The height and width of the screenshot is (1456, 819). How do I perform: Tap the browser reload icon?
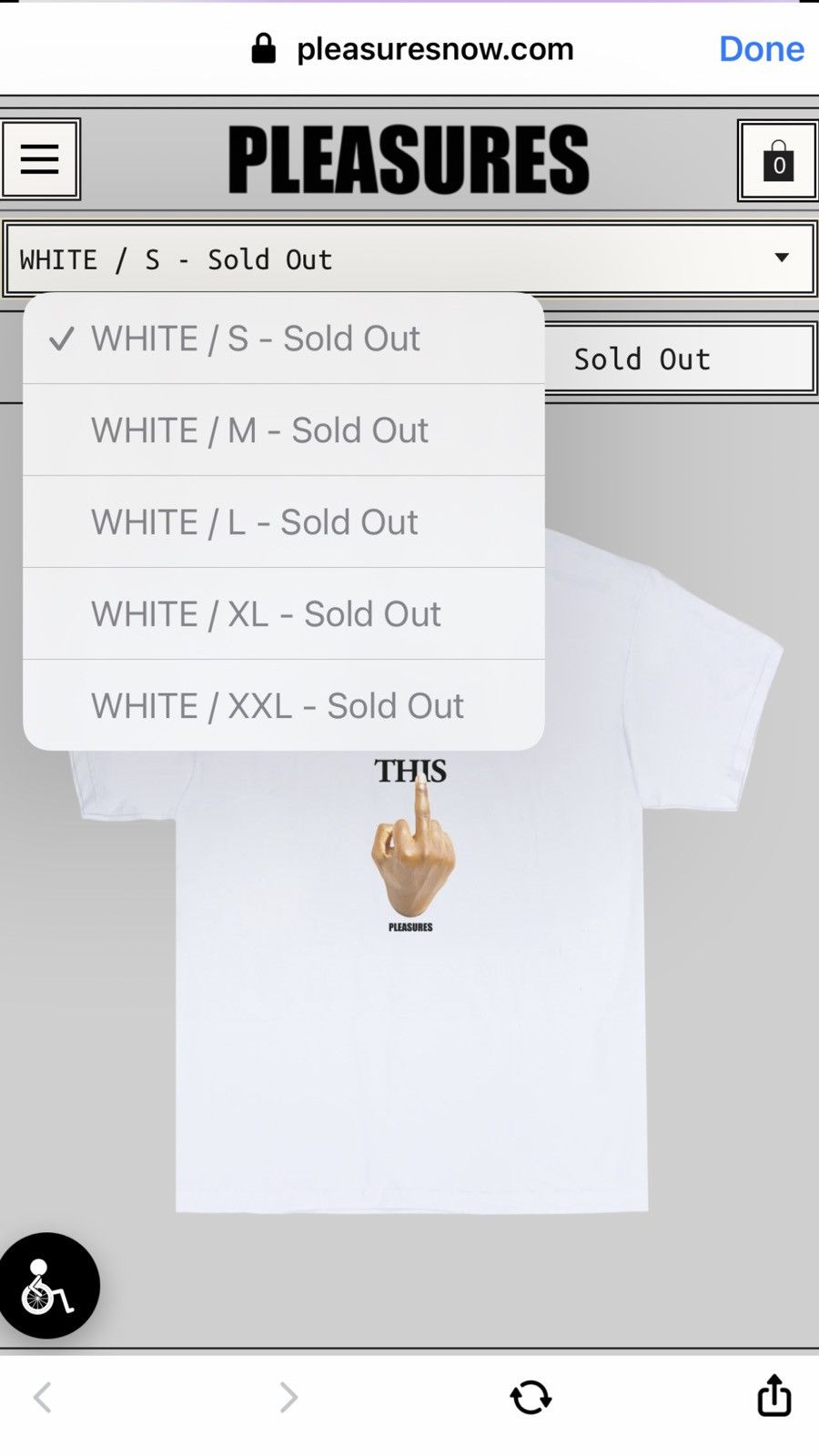click(x=531, y=1397)
